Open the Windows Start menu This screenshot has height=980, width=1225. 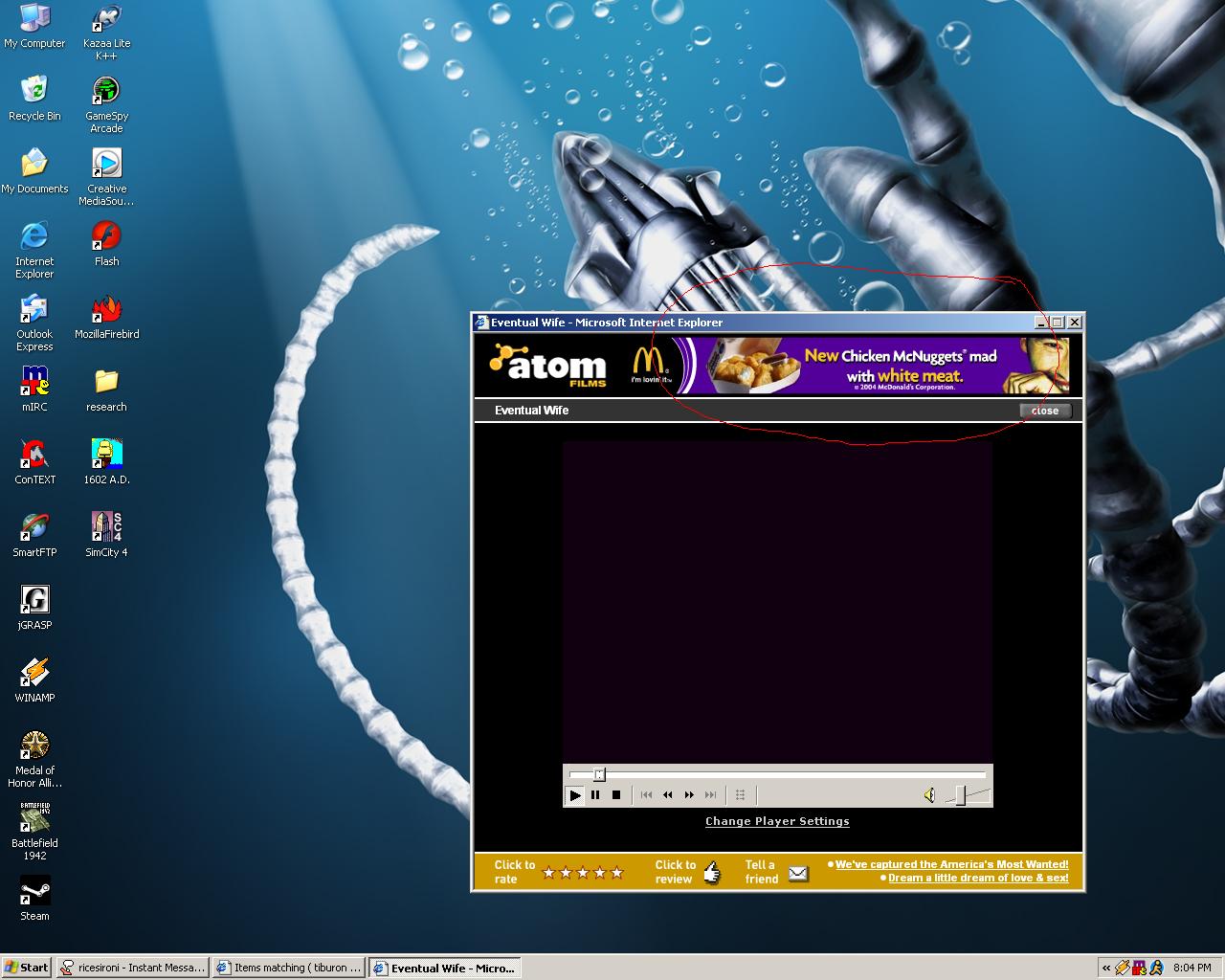tap(27, 967)
